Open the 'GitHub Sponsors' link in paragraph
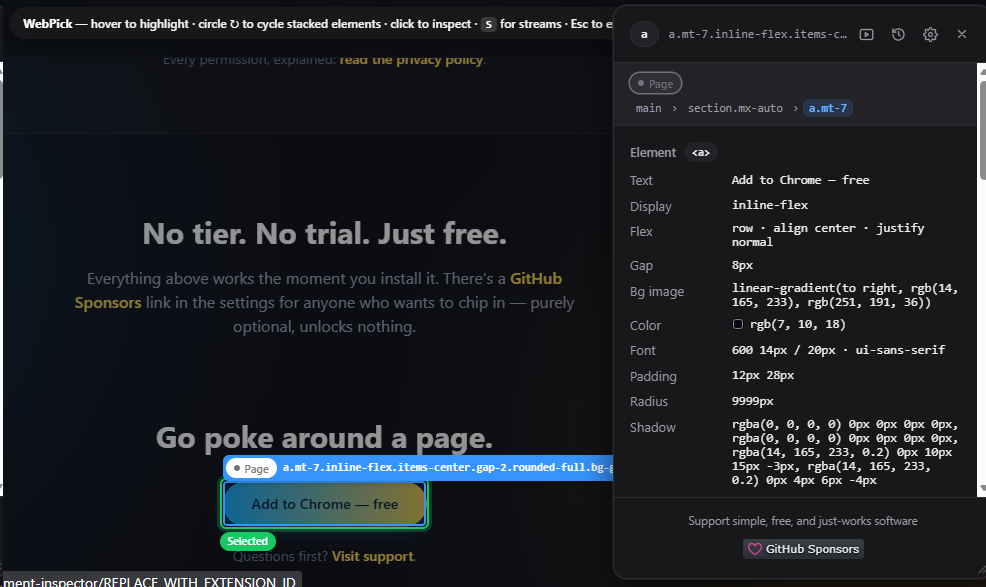This screenshot has height=587, width=986. point(318,291)
